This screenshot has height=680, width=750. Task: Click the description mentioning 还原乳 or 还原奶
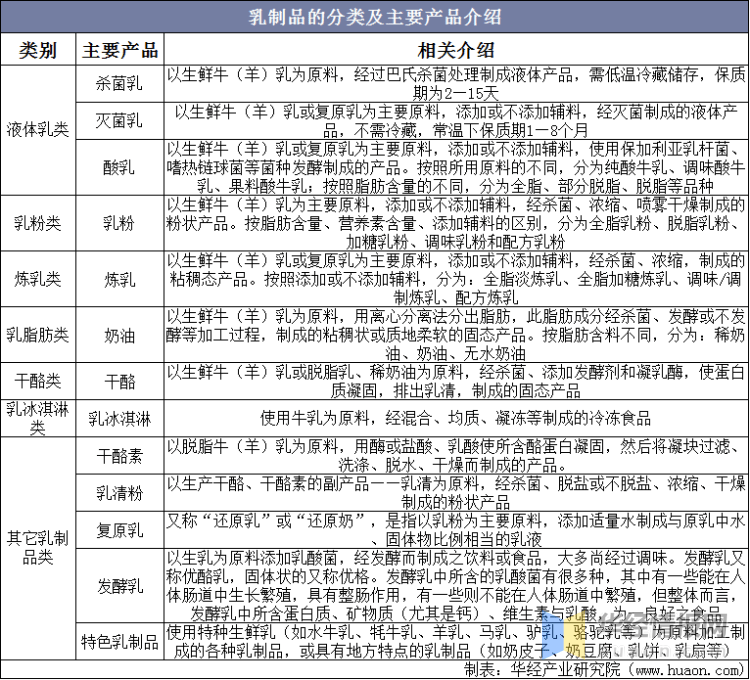coord(456,530)
